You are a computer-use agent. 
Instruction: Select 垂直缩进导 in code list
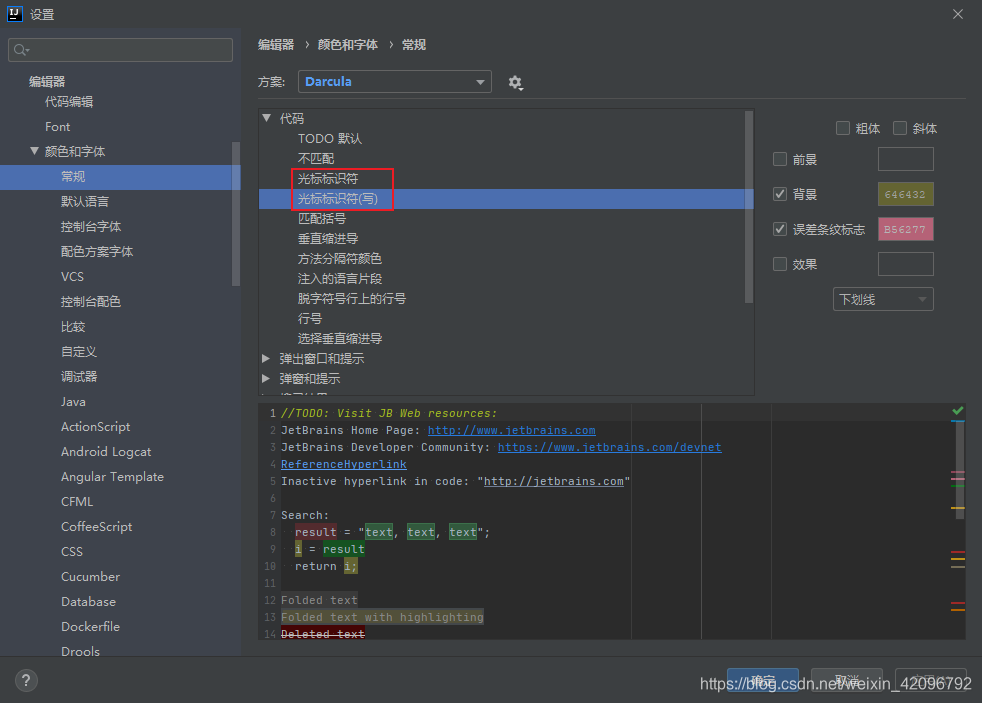click(328, 239)
